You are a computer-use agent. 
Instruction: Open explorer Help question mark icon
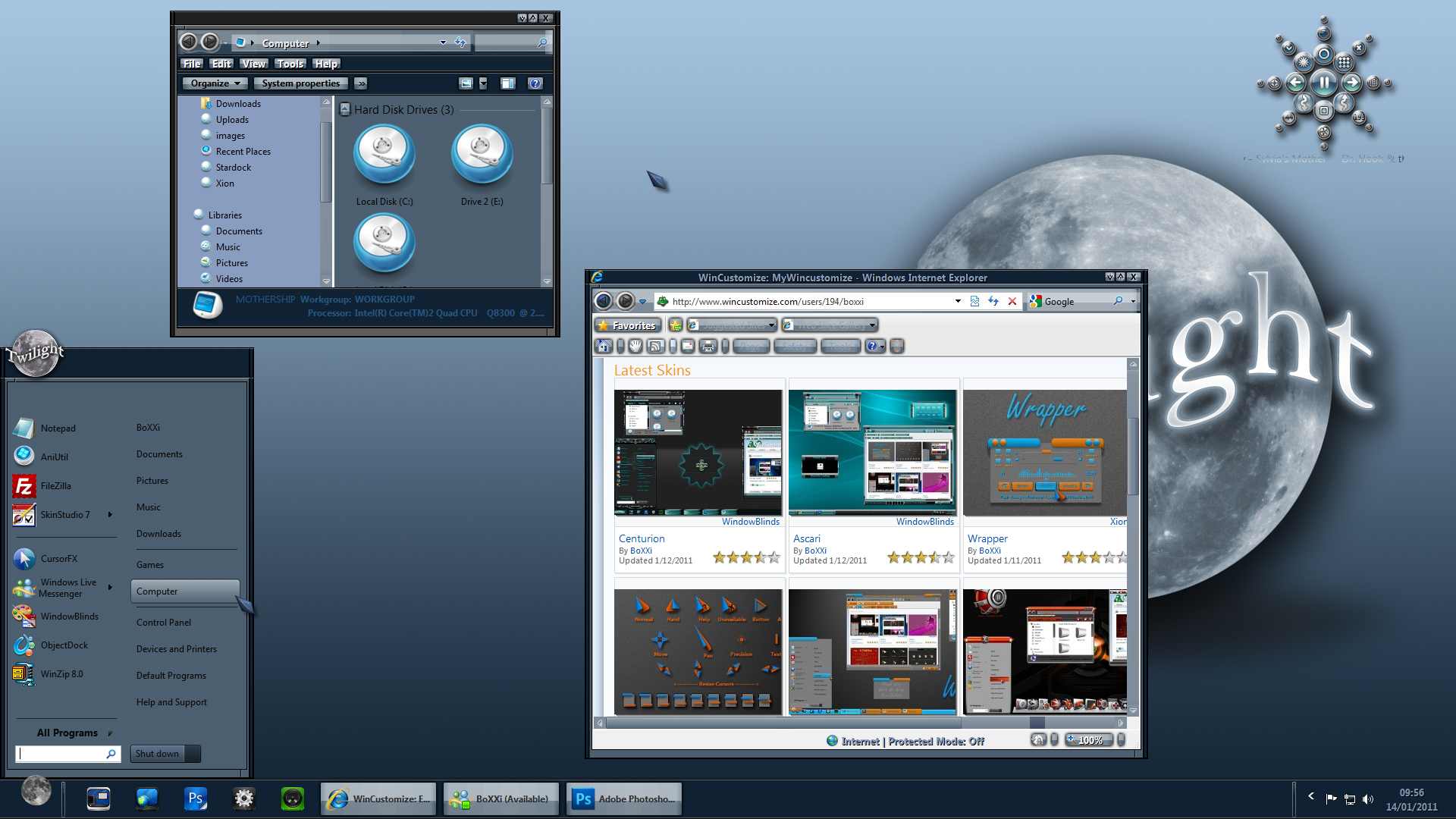535,83
